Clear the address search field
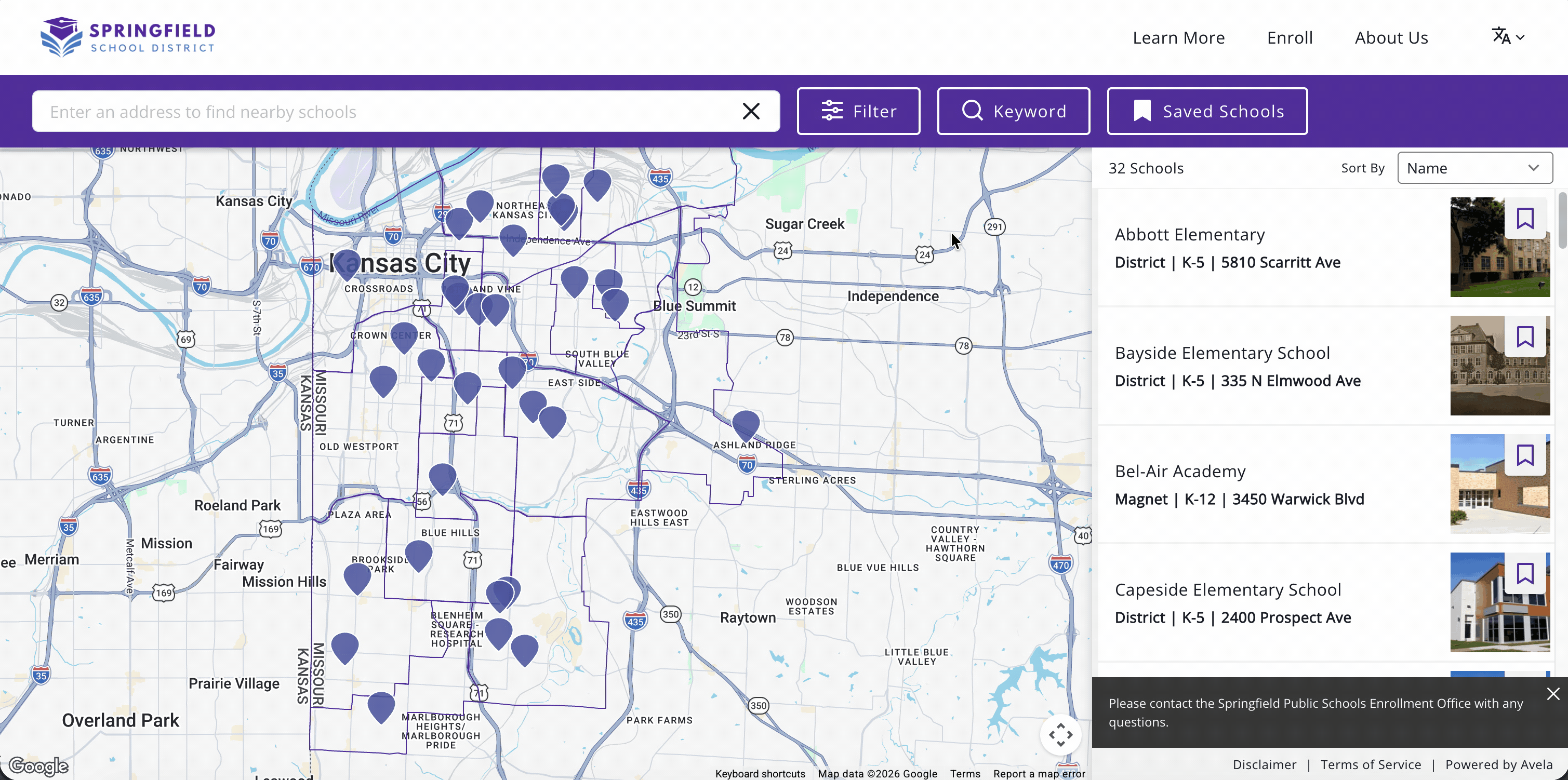This screenshot has height=780, width=1568. pyautogui.click(x=751, y=111)
